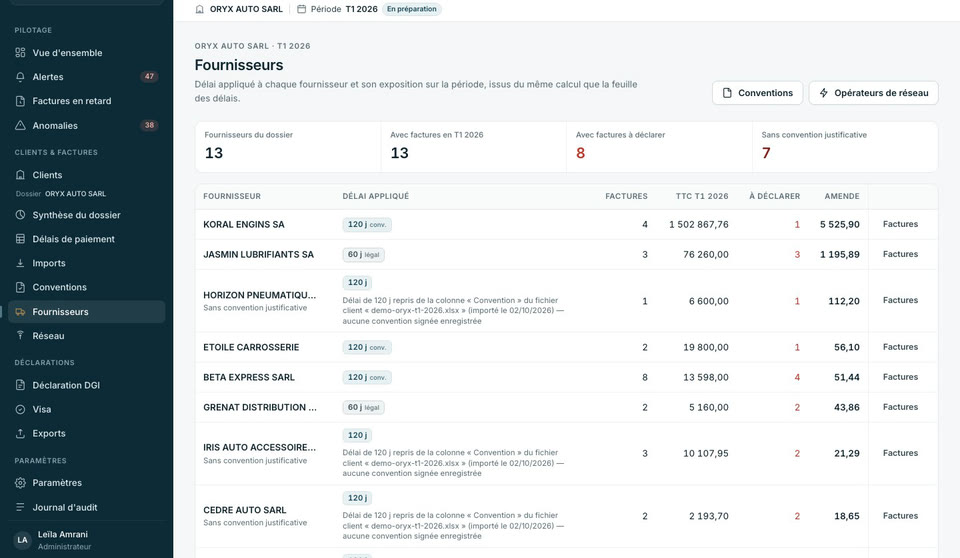Click the Clients building icon
The image size is (960, 558).
click(x=20, y=175)
